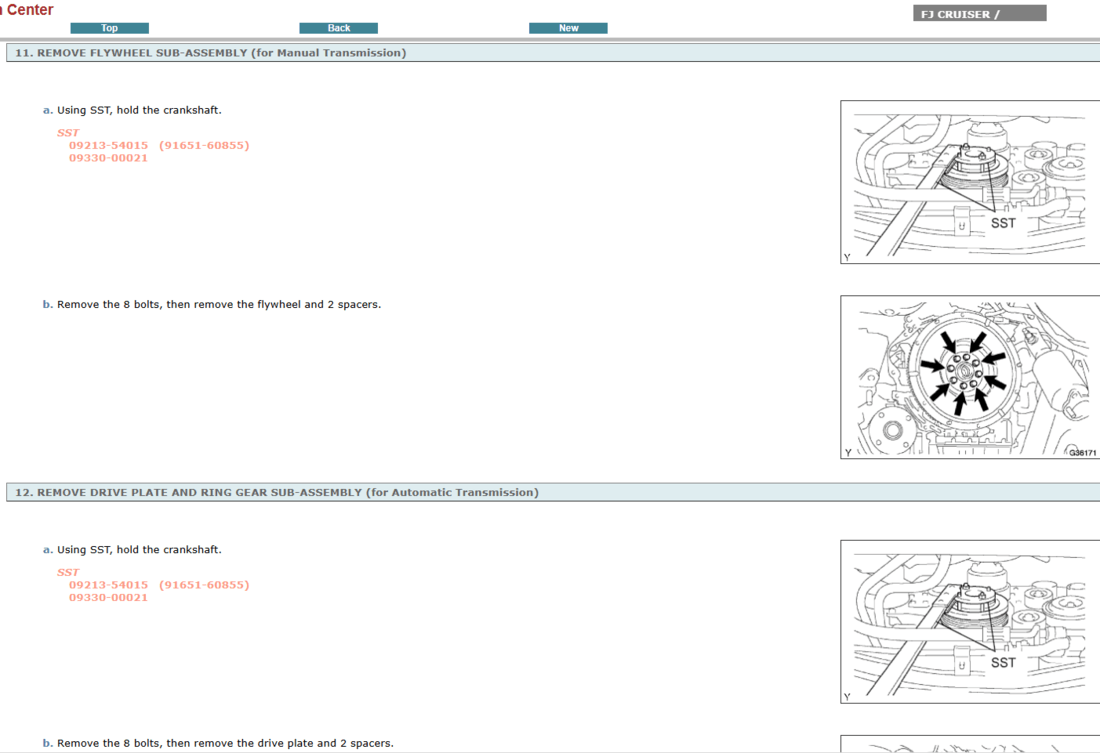1100x753 pixels.
Task: Open part (91651-60855) link in flywheel section
Action: coord(204,145)
